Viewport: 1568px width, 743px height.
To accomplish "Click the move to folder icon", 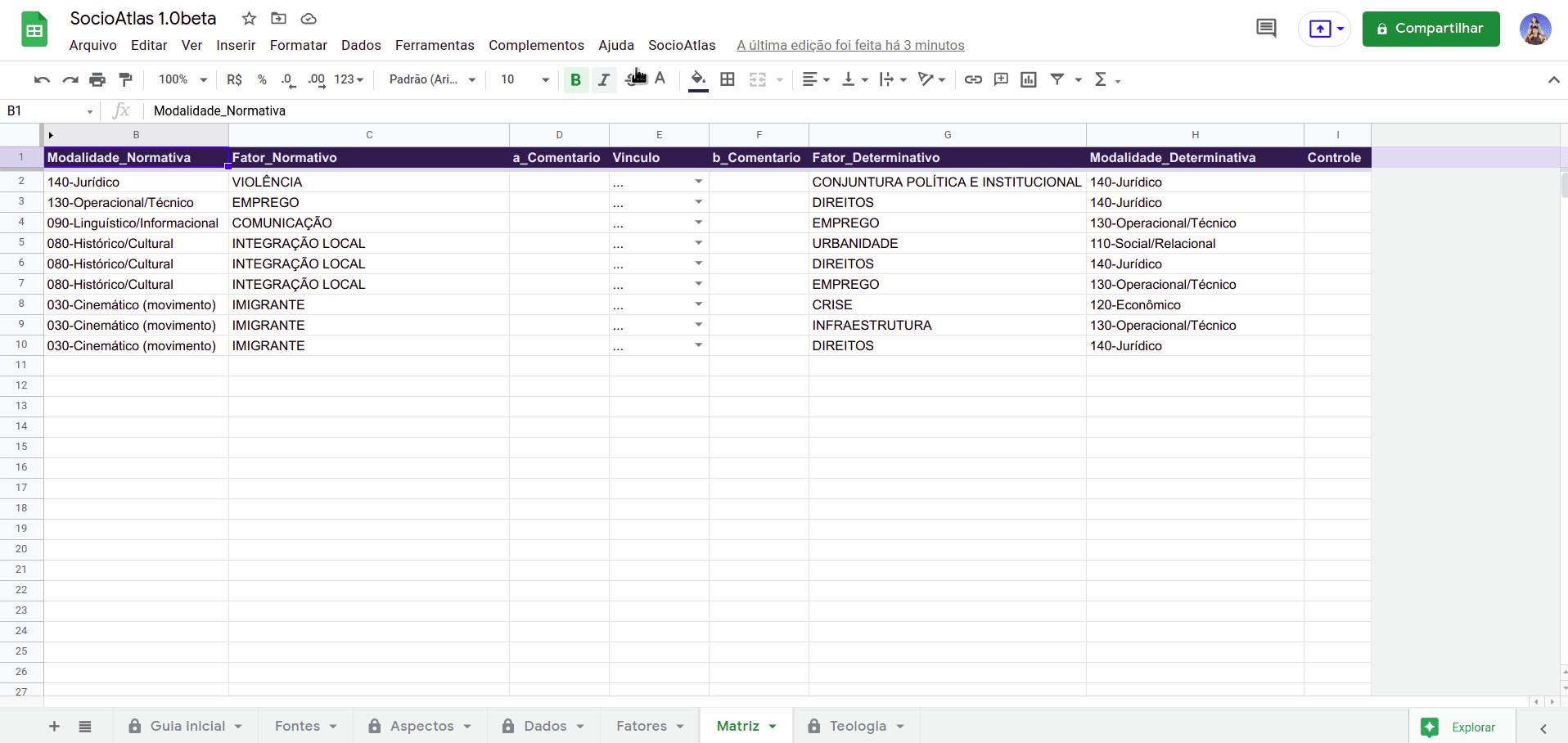I will pos(279,19).
